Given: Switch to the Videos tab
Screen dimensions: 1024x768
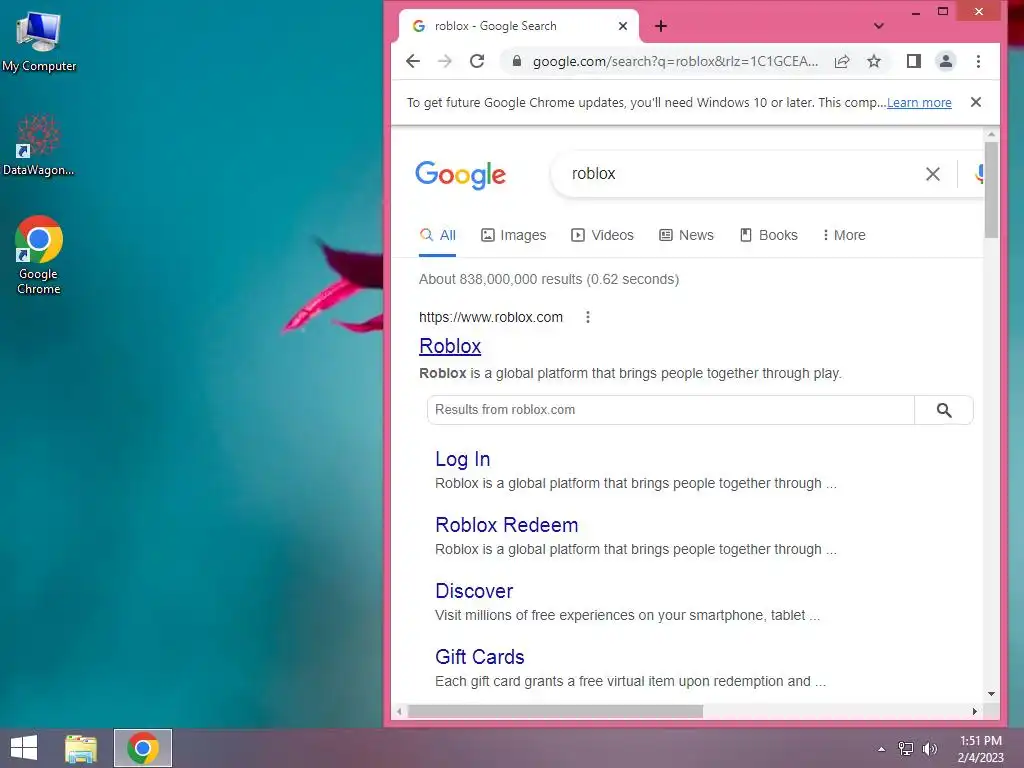Looking at the screenshot, I should tap(602, 235).
